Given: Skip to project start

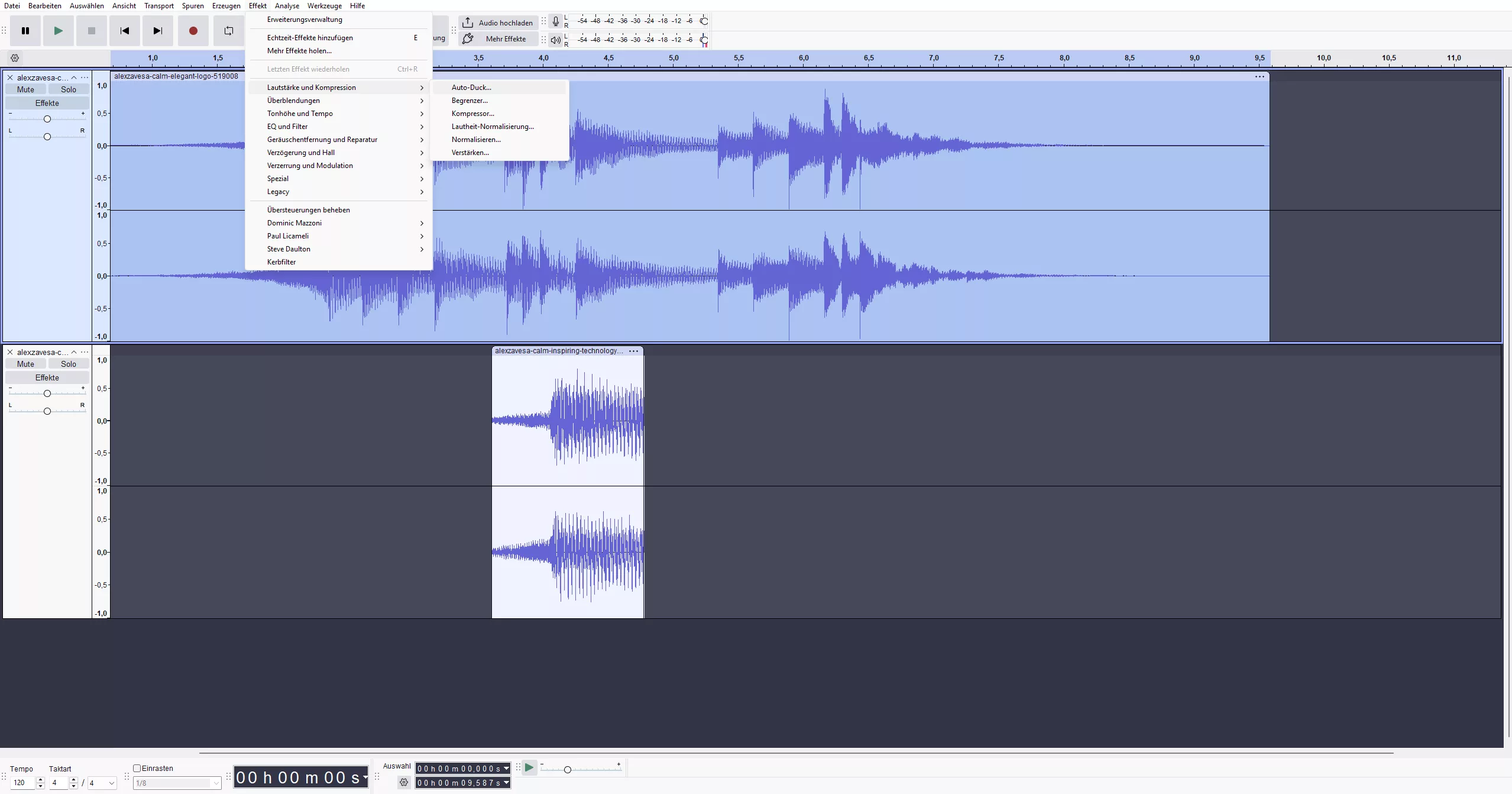Looking at the screenshot, I should (124, 31).
